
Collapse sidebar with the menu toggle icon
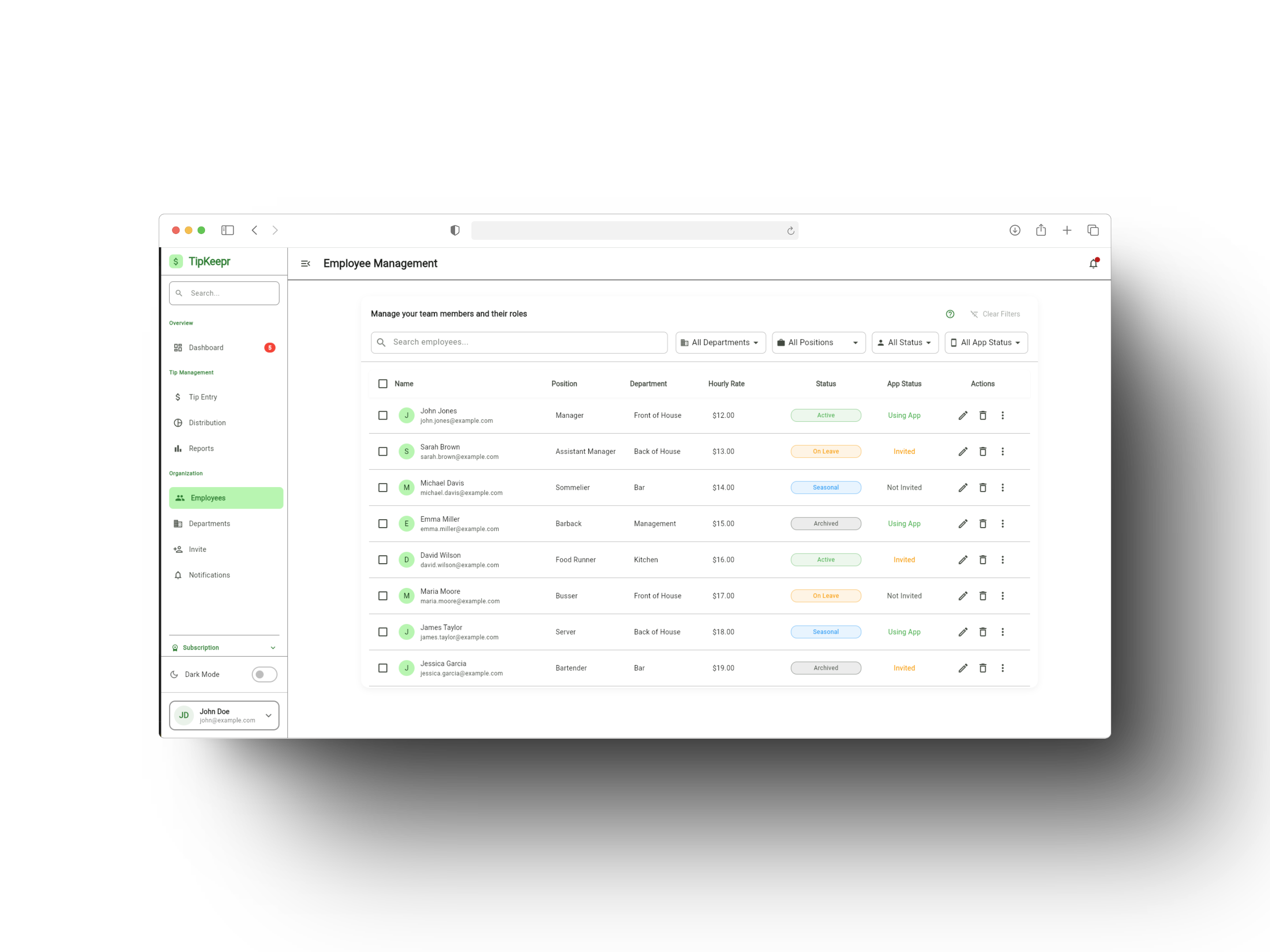[x=306, y=264]
